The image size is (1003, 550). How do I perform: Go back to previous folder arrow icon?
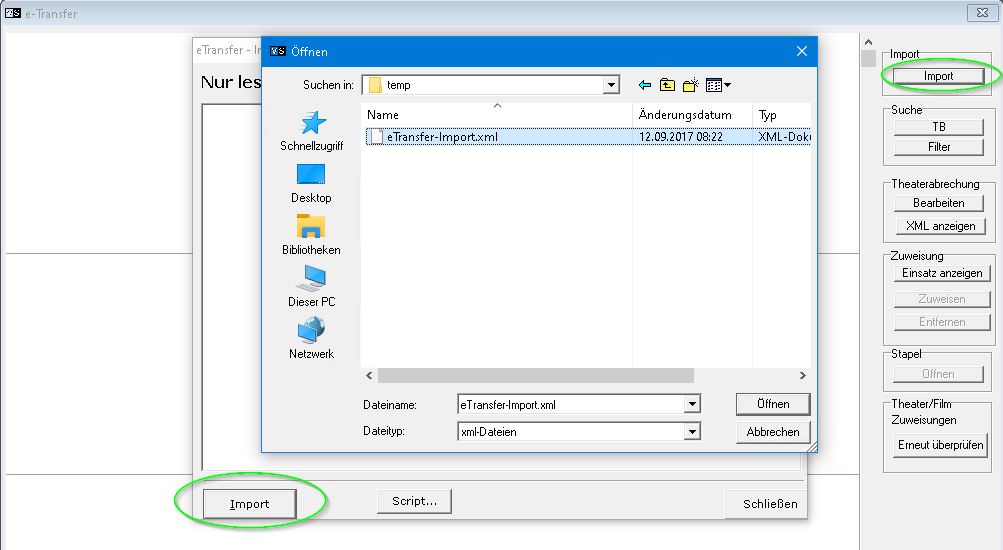645,86
